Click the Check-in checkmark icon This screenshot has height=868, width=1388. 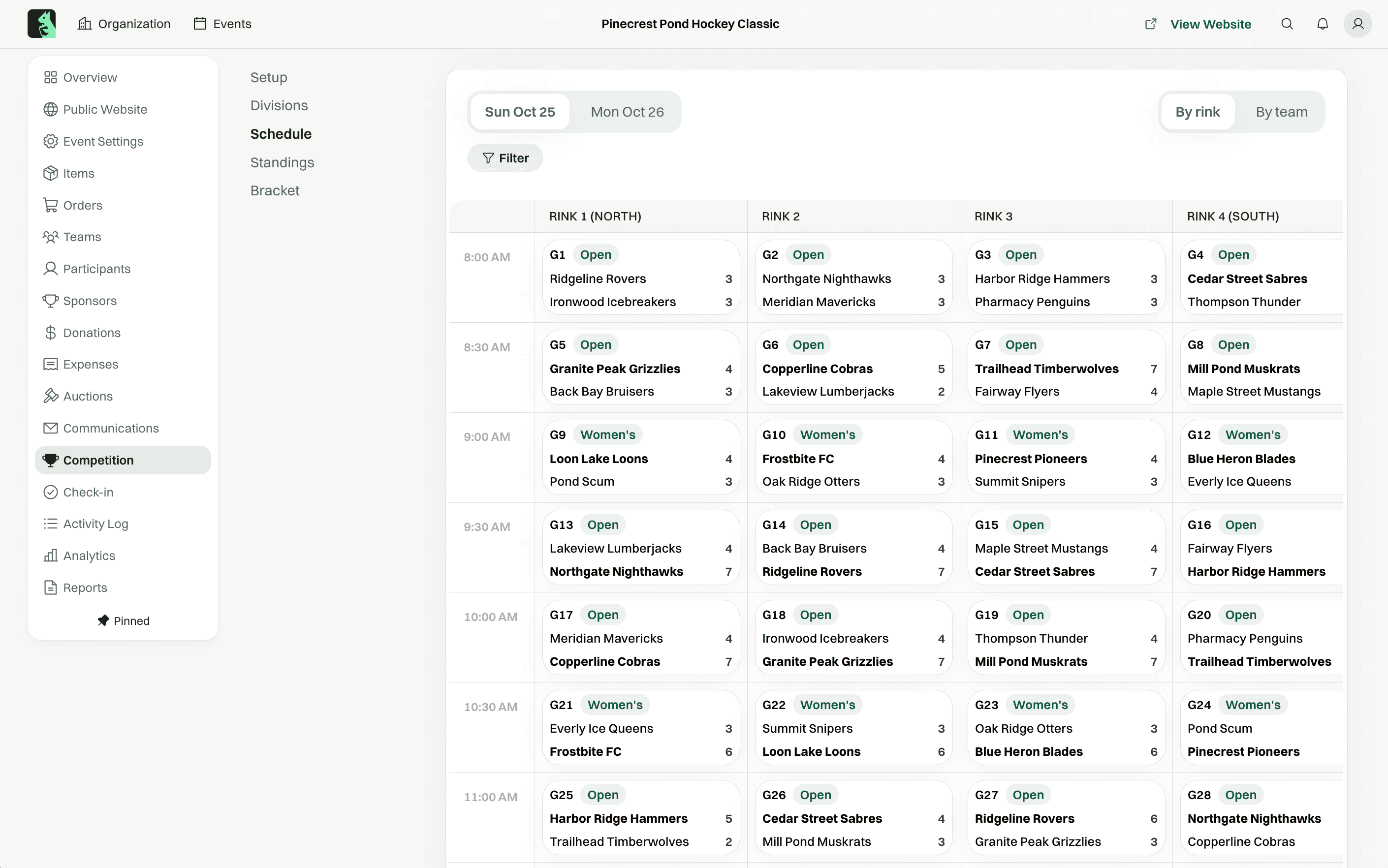(x=51, y=492)
